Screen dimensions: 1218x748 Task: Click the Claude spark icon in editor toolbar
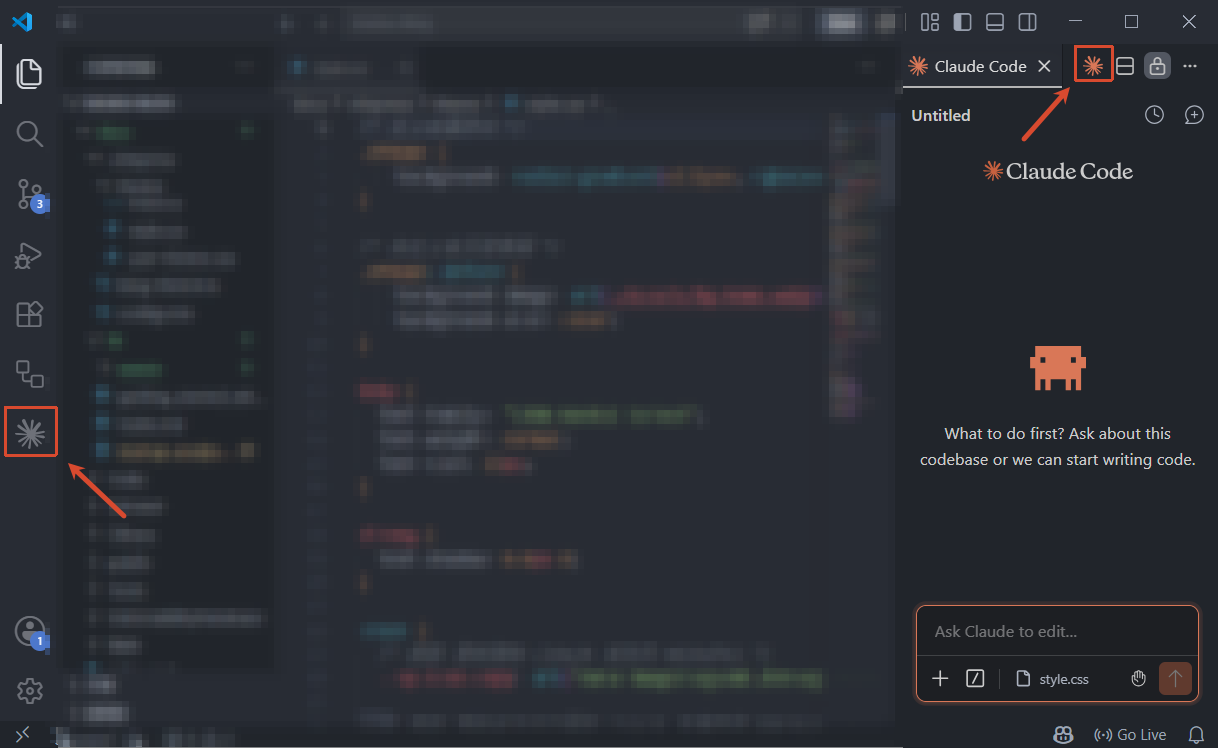[1093, 66]
